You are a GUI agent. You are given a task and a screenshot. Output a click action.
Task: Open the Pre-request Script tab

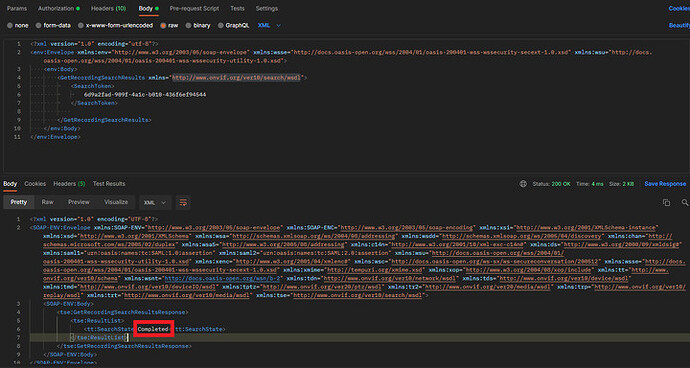[195, 8]
